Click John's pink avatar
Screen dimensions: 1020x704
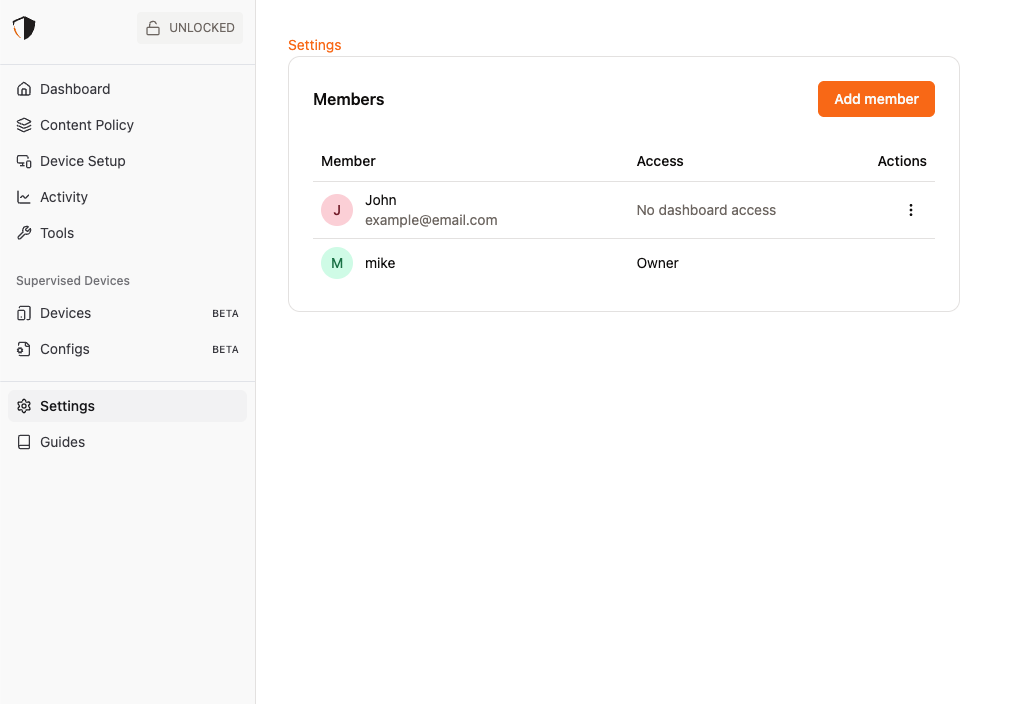[x=337, y=210]
